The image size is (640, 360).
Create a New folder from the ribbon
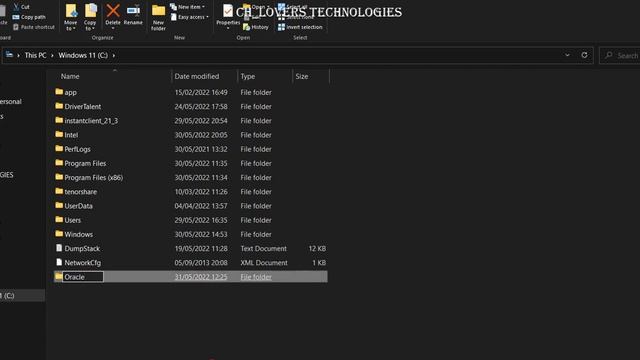point(158,17)
